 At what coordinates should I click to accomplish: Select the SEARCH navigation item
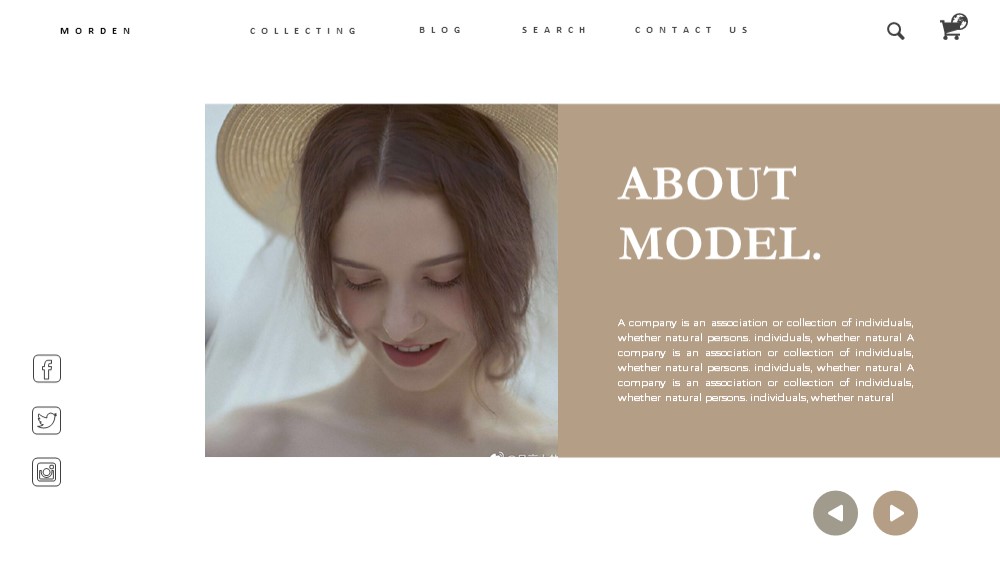click(554, 30)
